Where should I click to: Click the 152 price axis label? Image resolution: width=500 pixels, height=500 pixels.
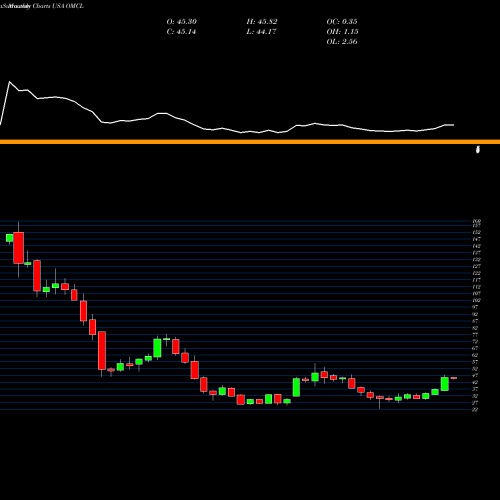pos(477,232)
